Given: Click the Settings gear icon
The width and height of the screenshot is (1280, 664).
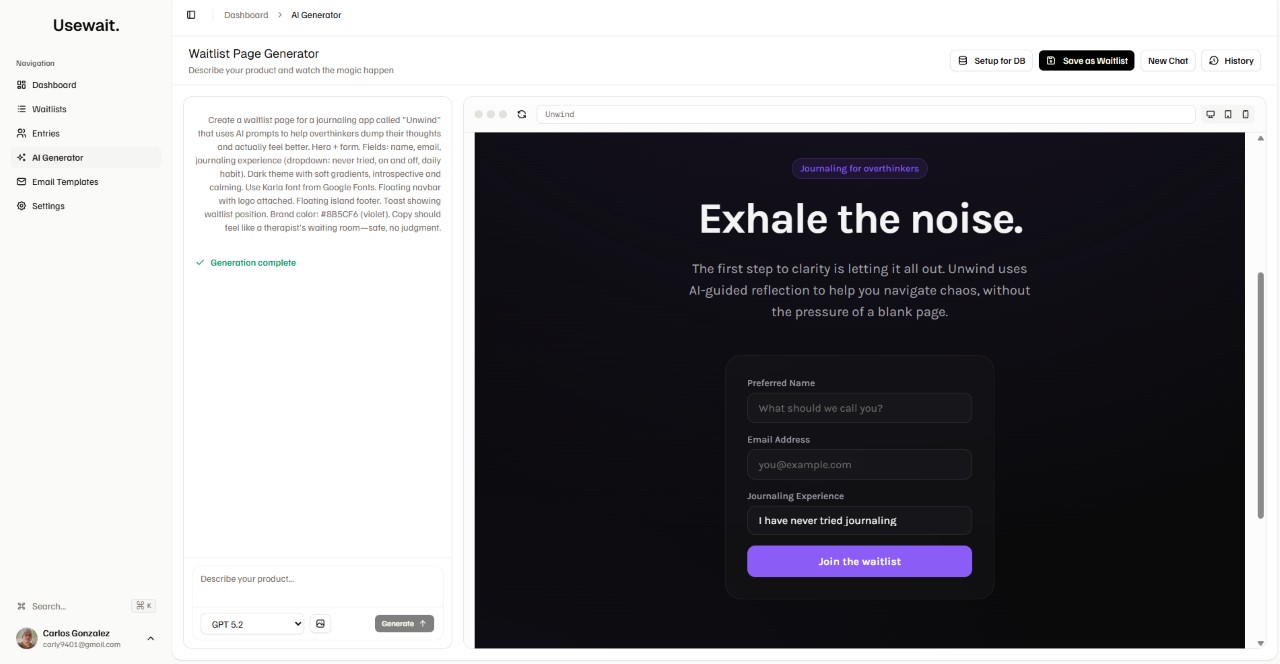Looking at the screenshot, I should click(x=22, y=206).
